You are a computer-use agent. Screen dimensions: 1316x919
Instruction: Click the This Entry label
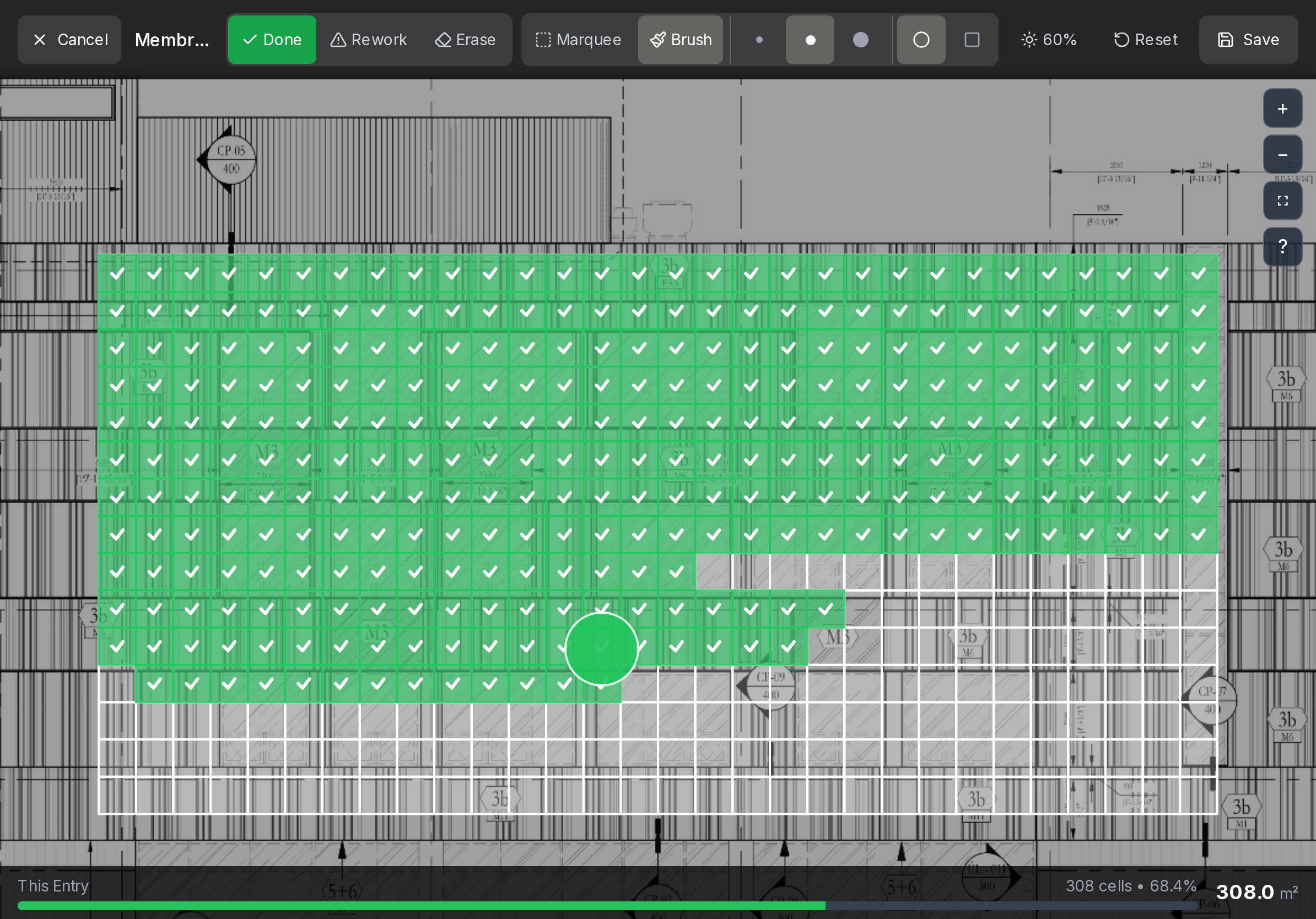point(53,886)
